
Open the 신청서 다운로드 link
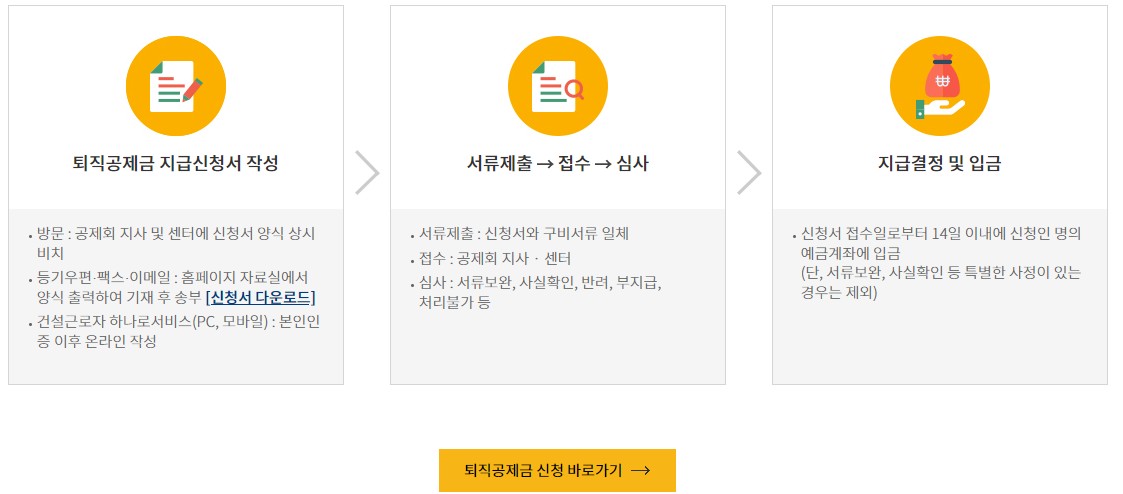261,297
